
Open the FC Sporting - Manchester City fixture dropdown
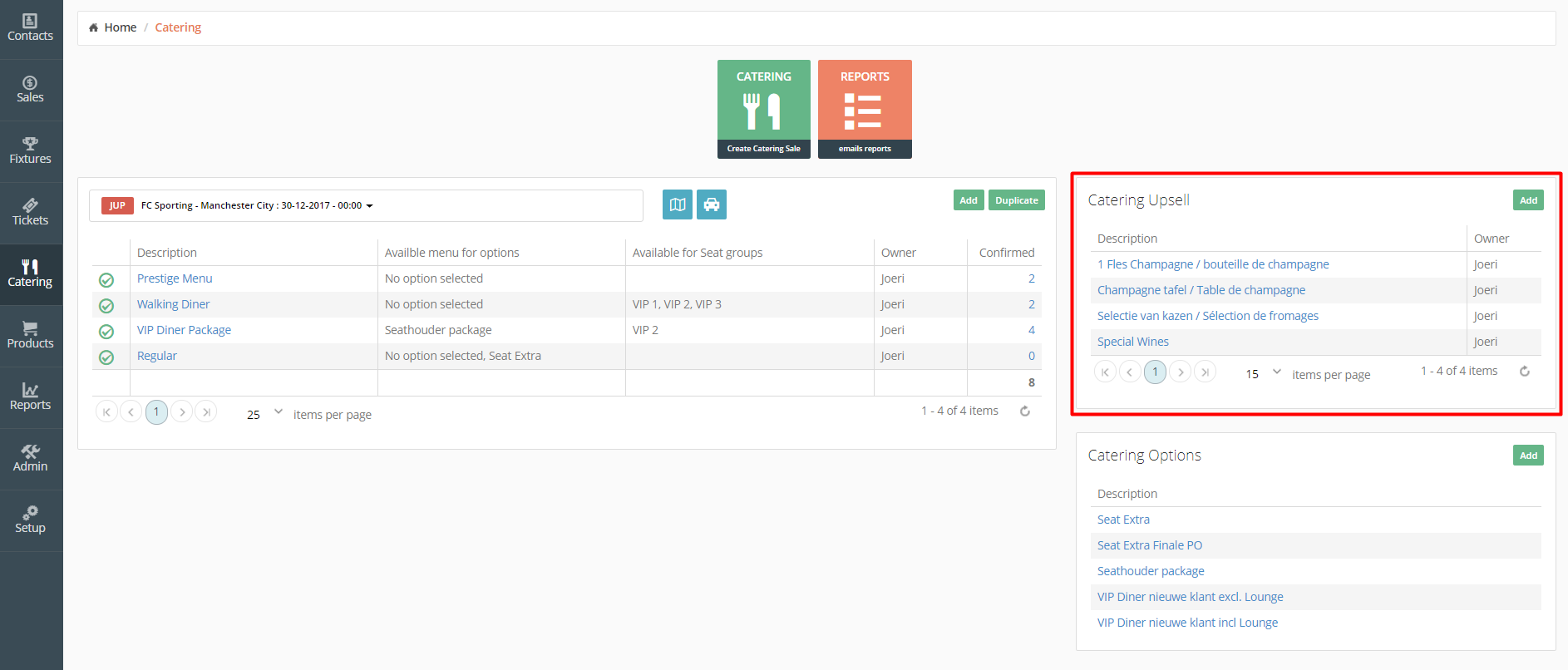click(x=366, y=205)
